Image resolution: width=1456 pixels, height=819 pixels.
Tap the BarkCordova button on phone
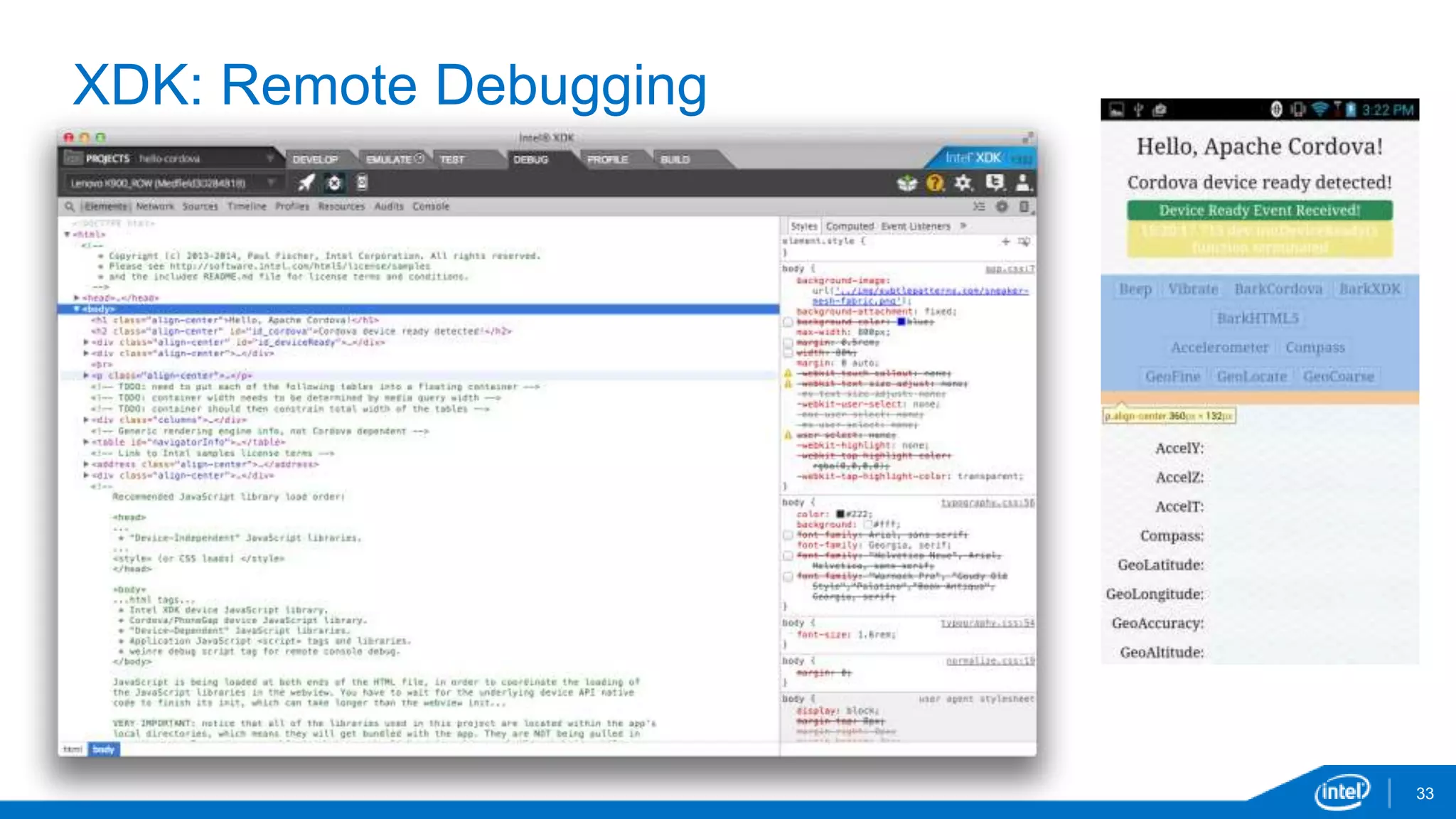1278,289
